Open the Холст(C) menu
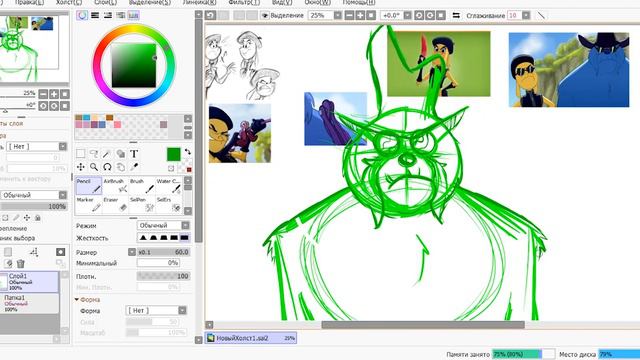This screenshot has height=360, width=640. [x=69, y=2]
